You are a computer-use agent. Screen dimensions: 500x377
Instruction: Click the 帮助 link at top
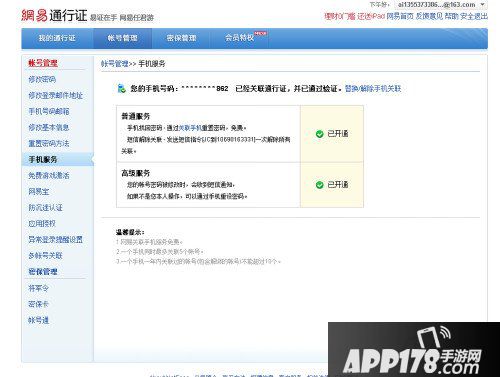(451, 16)
